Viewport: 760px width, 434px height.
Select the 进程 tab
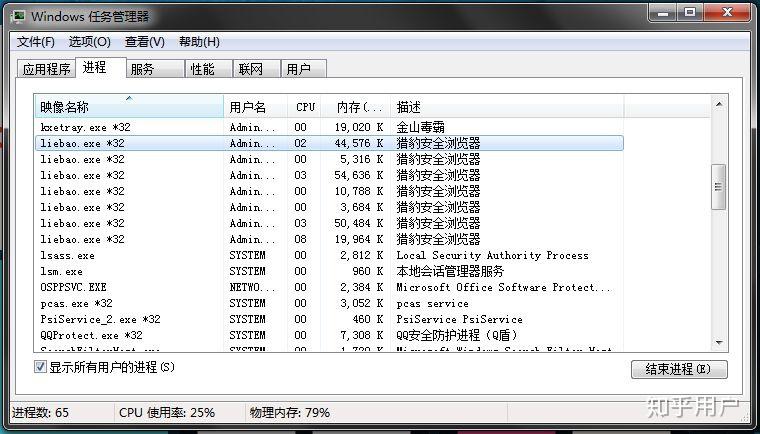point(101,67)
